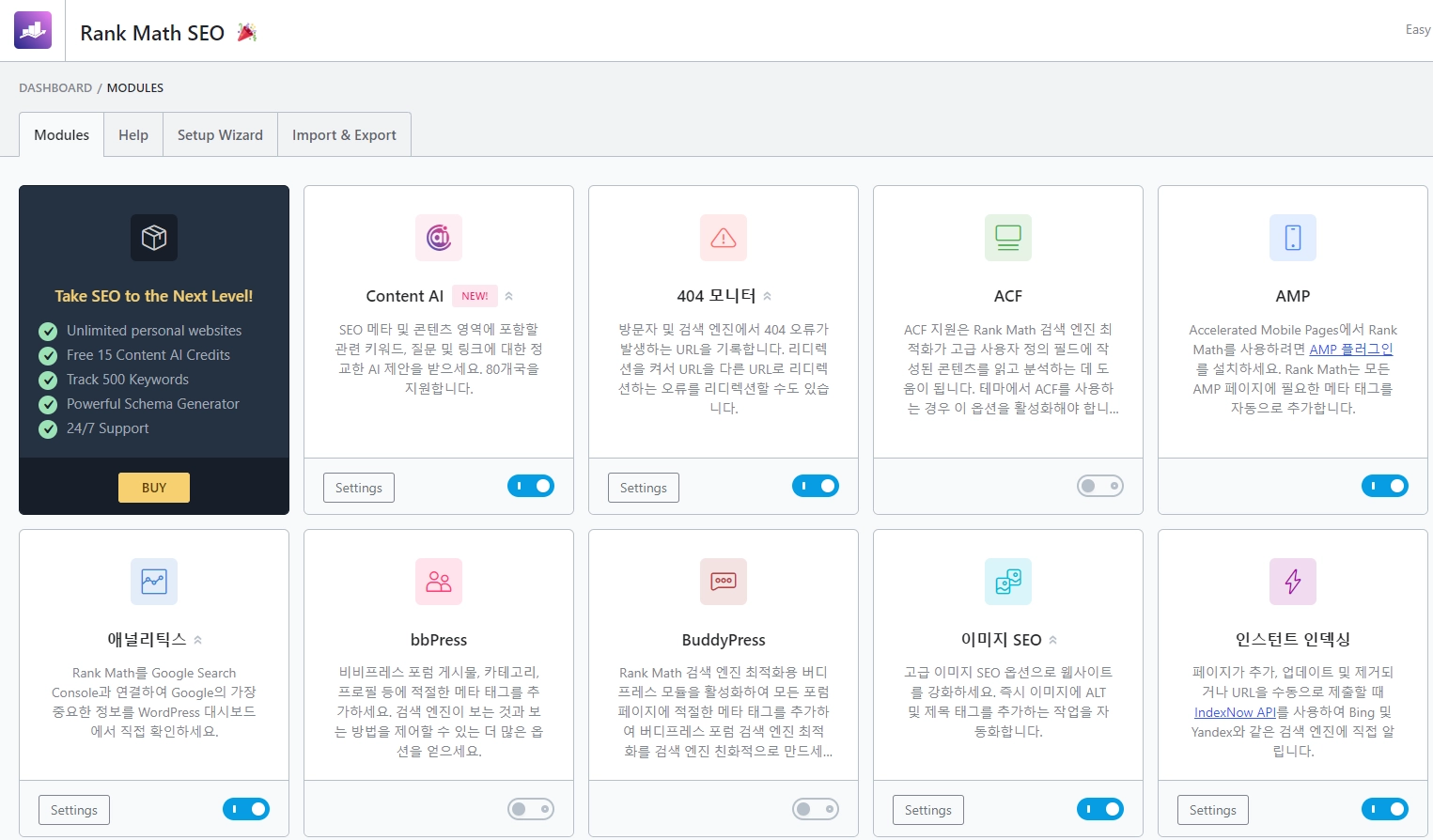Image resolution: width=1433 pixels, height=840 pixels.
Task: Select the 인스턴트 인덱싱 lightning icon
Action: point(1292,582)
